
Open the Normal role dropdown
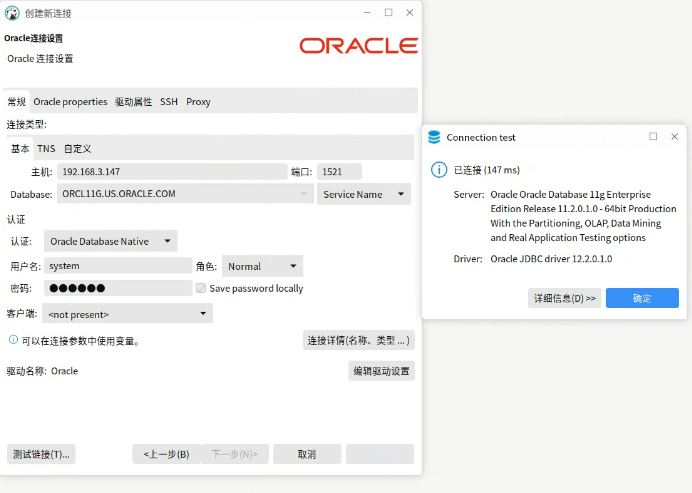(262, 266)
